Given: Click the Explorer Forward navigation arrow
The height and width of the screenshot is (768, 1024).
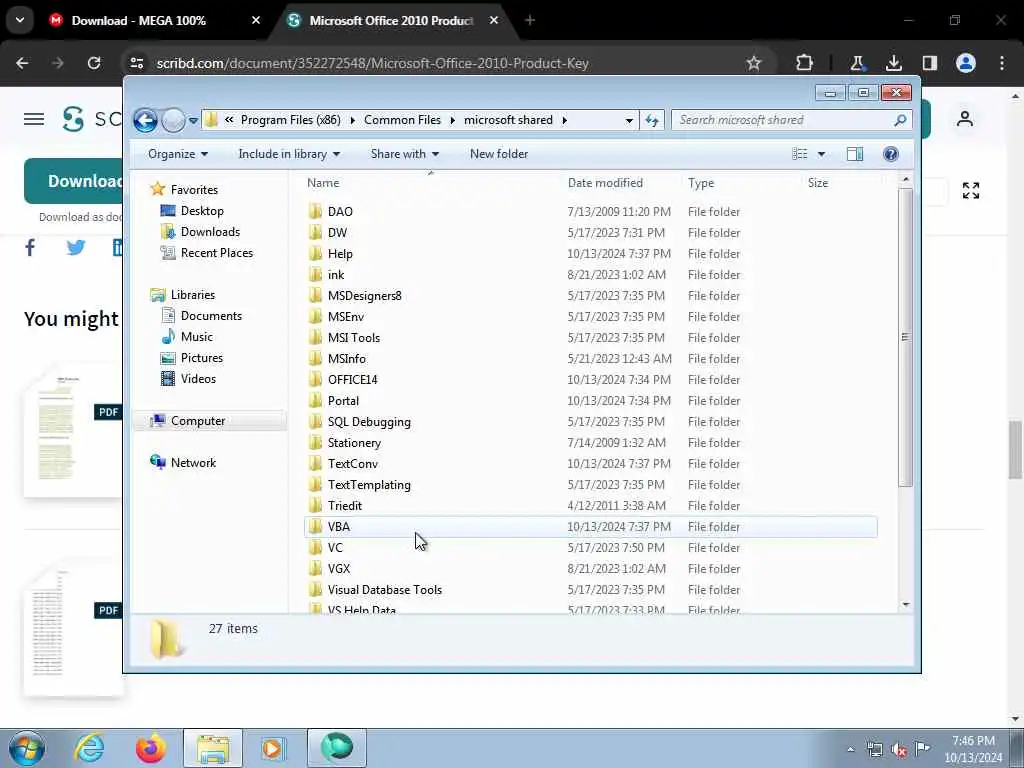Looking at the screenshot, I should coord(173,120).
